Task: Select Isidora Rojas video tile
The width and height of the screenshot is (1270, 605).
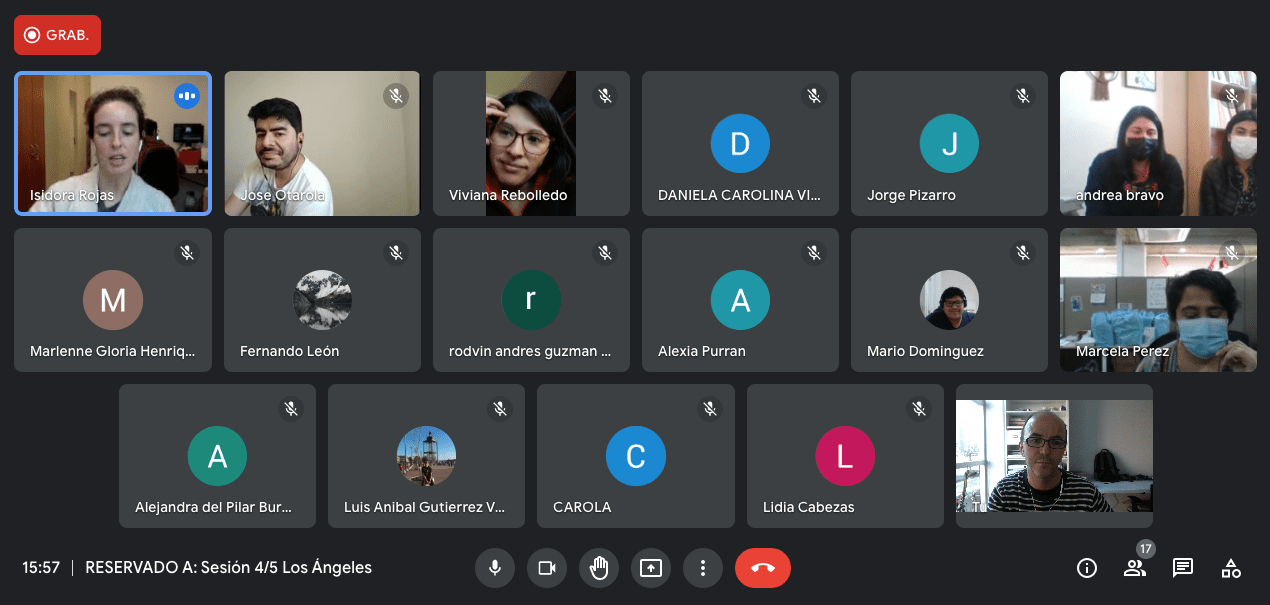Action: coord(113,143)
